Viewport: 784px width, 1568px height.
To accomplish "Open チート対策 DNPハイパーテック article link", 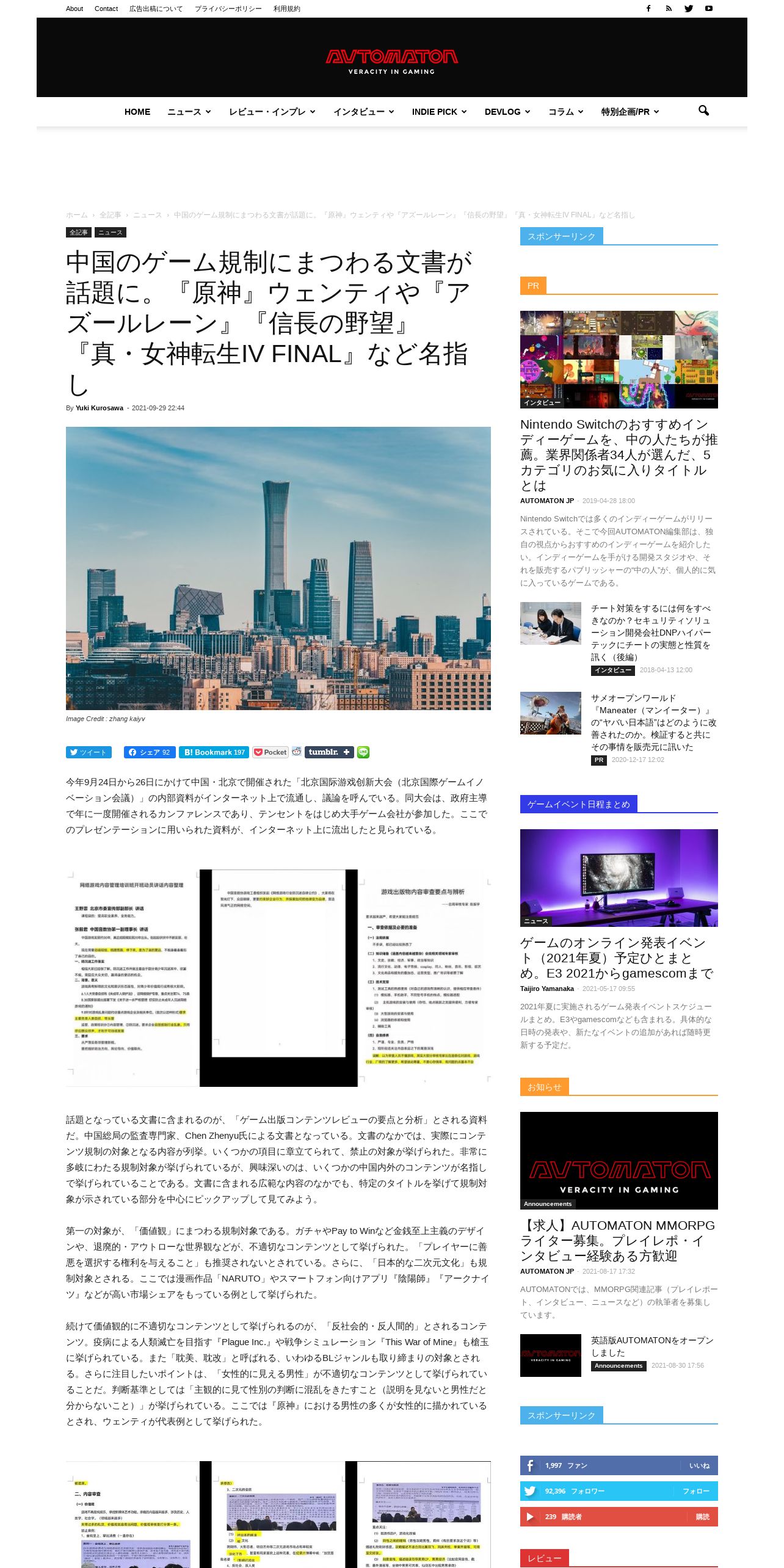I will coord(652,633).
